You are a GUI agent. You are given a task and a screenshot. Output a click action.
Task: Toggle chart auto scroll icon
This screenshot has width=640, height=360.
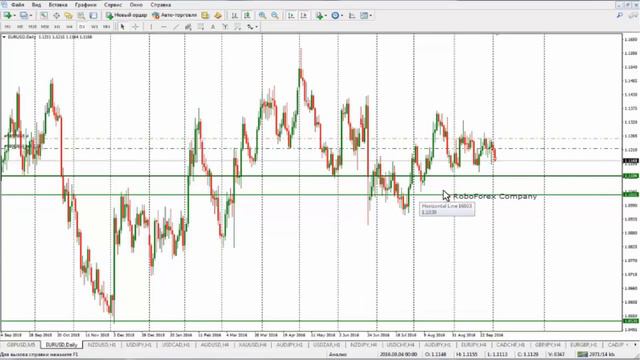tap(291, 16)
